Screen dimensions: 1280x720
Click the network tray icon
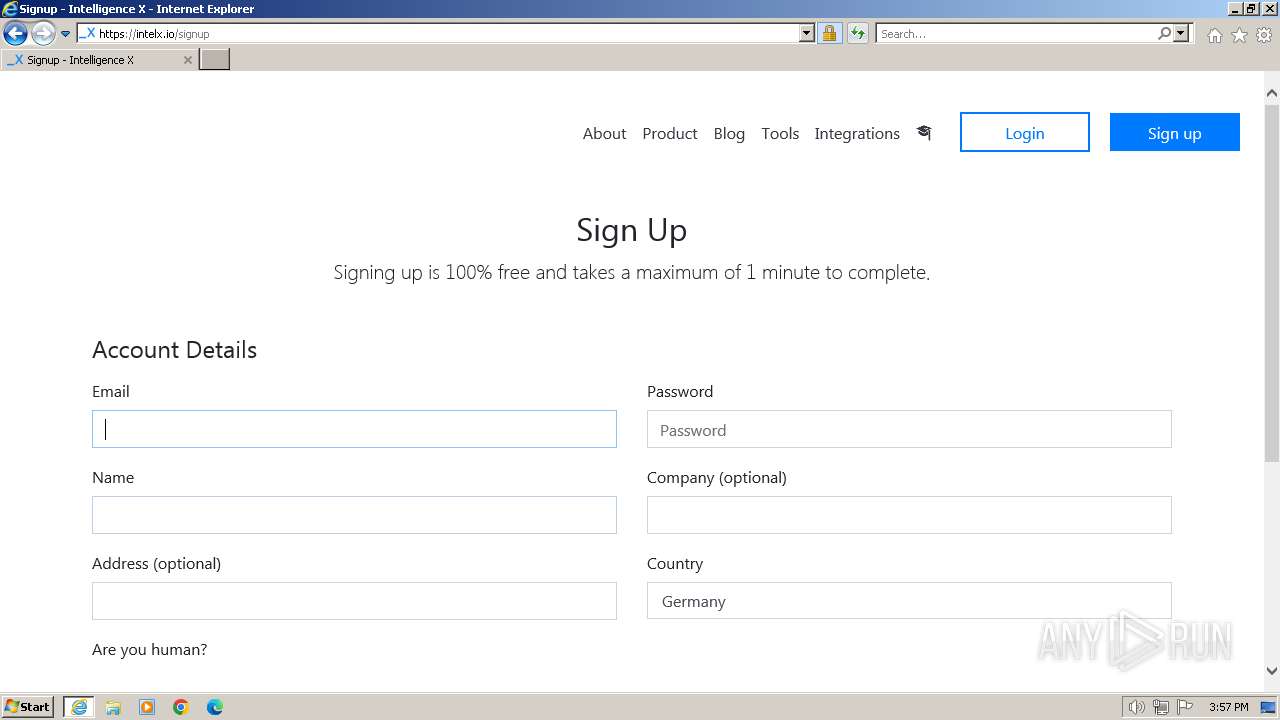pyautogui.click(x=1161, y=707)
